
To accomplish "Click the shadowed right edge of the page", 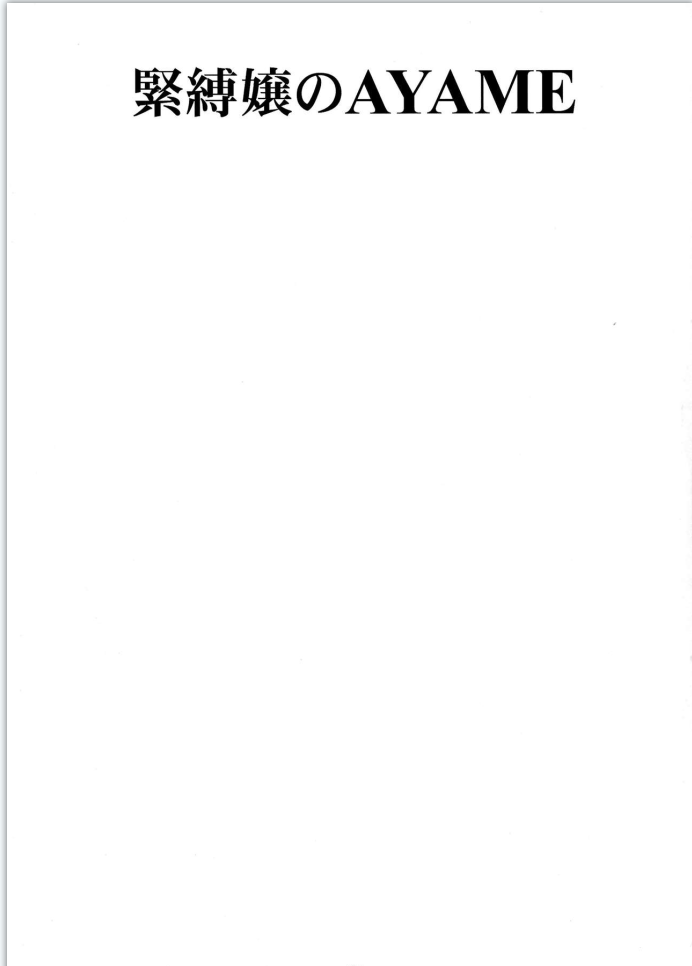I will 687,483.
